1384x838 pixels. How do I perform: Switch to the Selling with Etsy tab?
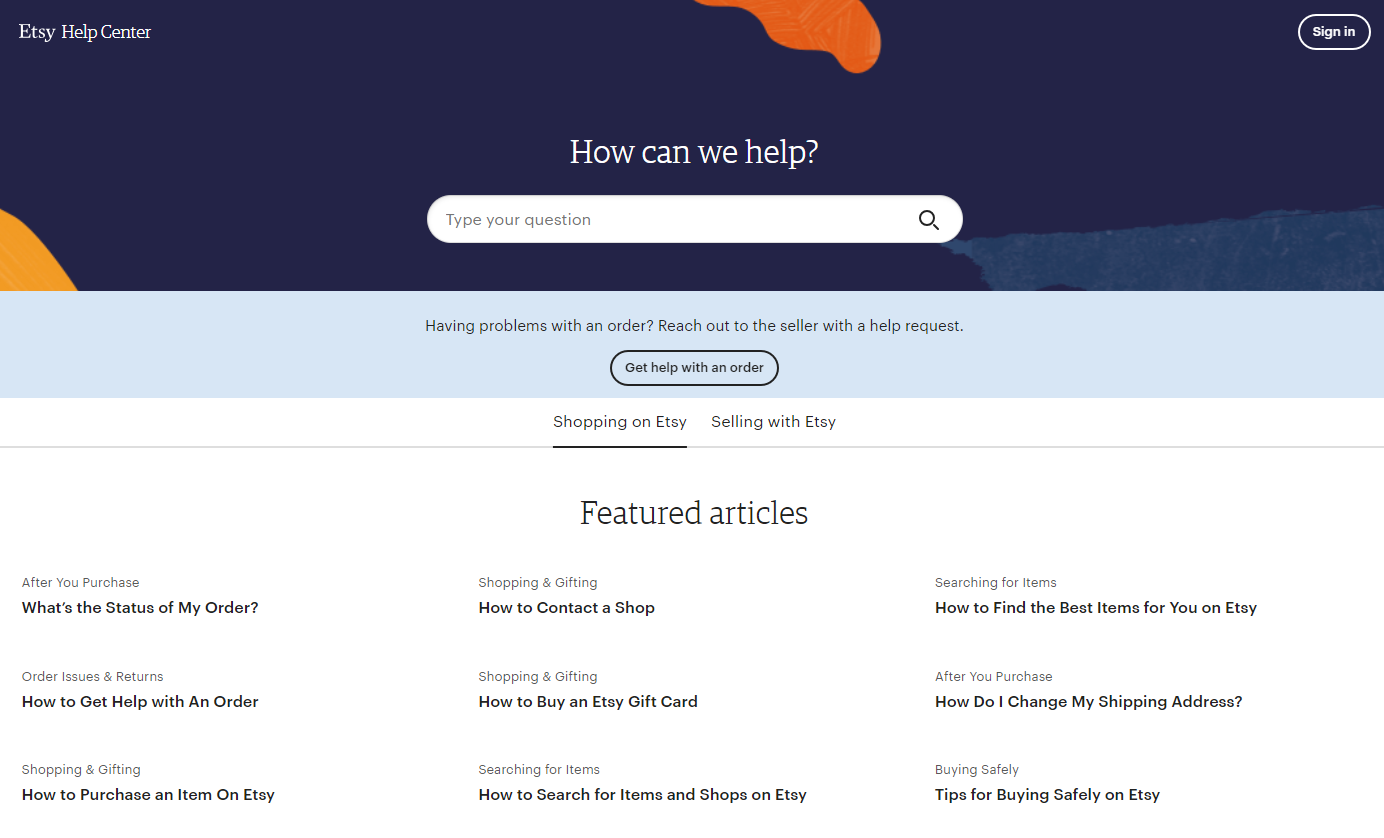773,422
